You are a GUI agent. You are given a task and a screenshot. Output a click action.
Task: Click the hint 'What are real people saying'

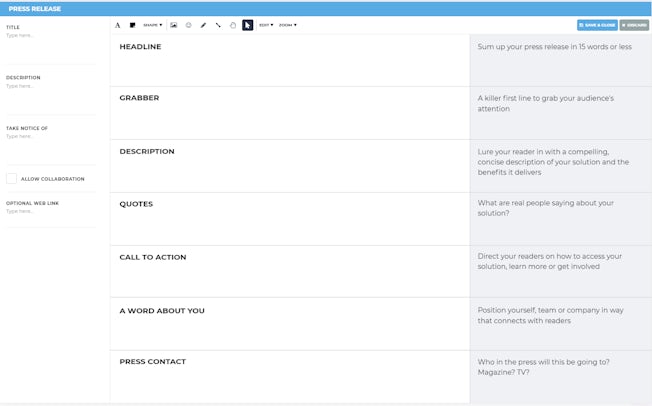(546, 208)
